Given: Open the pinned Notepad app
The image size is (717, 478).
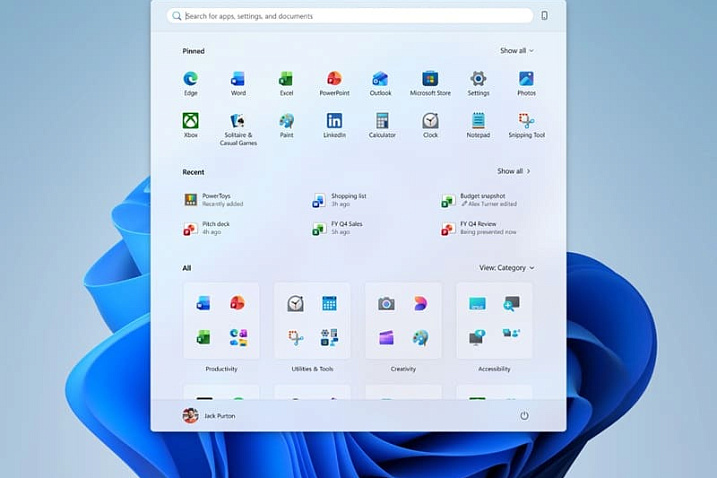Looking at the screenshot, I should tap(478, 125).
